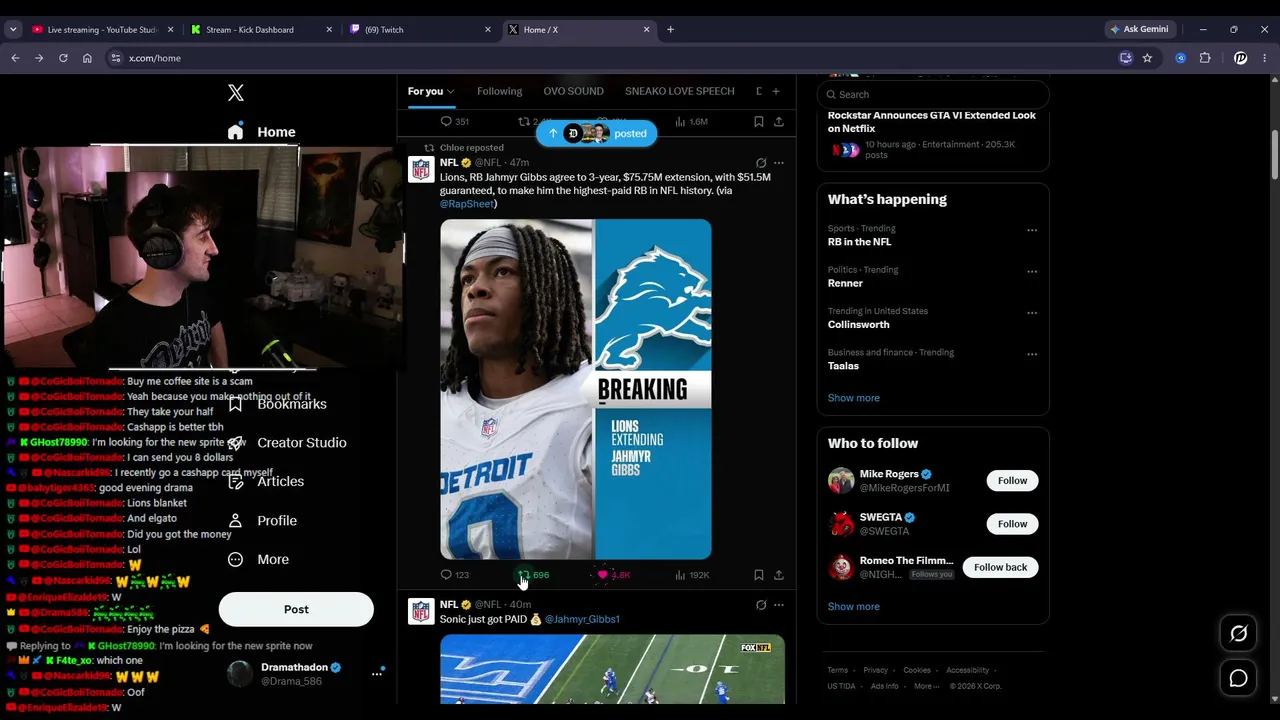Open Grok actions on the 40m NFL post
Viewport: 1280px width, 720px height.
click(x=761, y=605)
